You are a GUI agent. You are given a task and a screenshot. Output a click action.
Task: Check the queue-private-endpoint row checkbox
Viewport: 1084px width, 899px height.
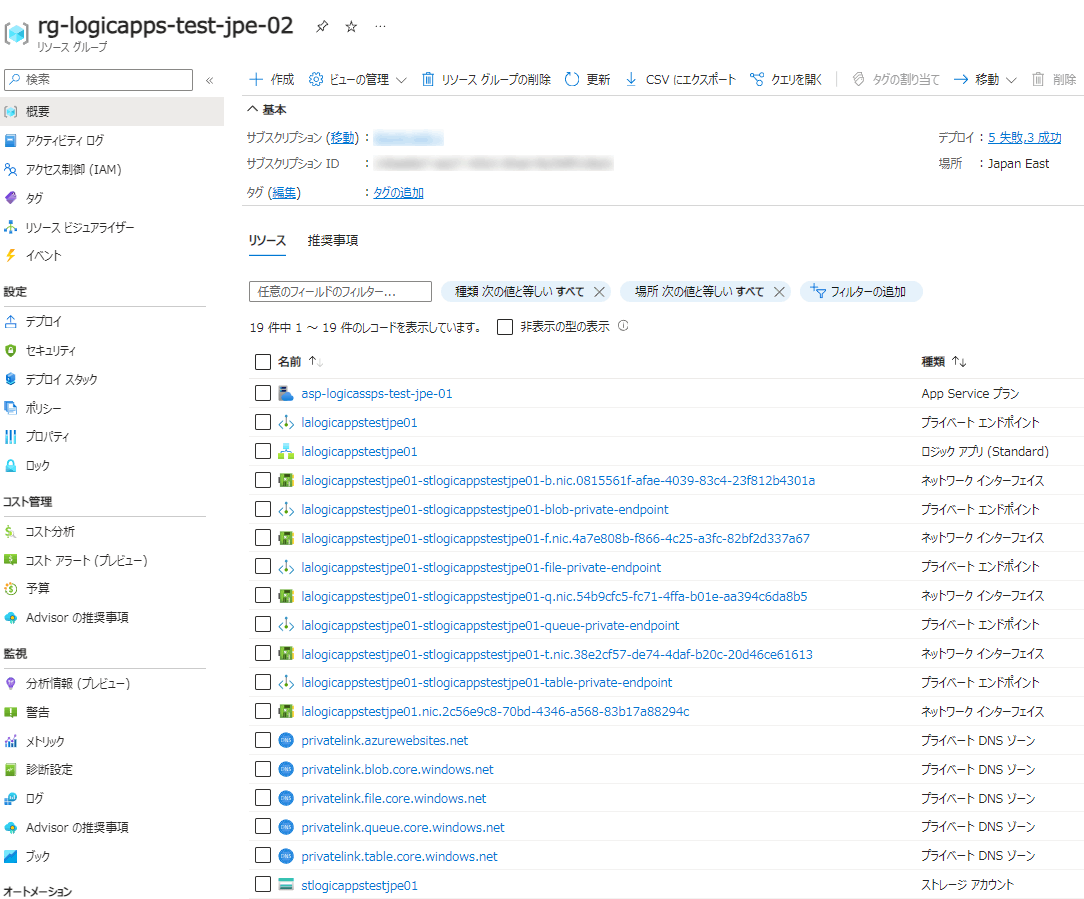tap(263, 624)
